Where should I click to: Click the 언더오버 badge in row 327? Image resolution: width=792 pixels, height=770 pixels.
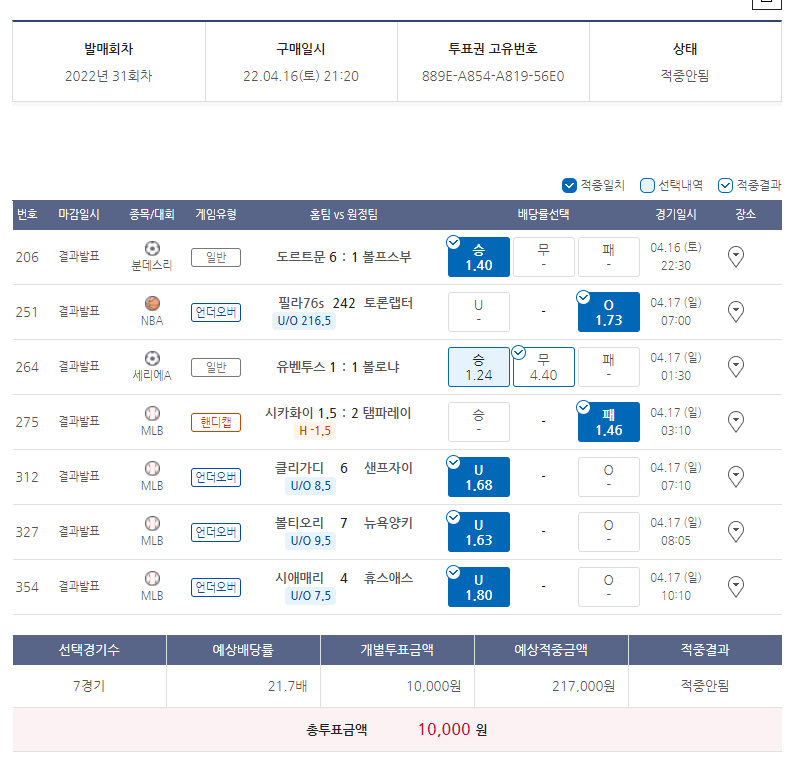coord(216,533)
